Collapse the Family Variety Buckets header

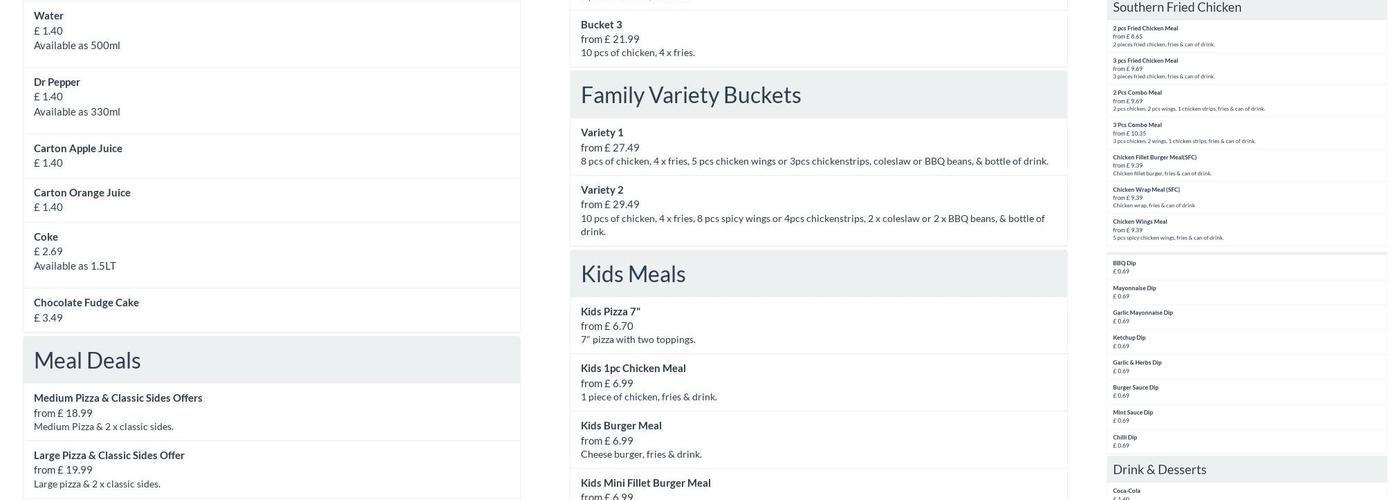[x=818, y=95]
